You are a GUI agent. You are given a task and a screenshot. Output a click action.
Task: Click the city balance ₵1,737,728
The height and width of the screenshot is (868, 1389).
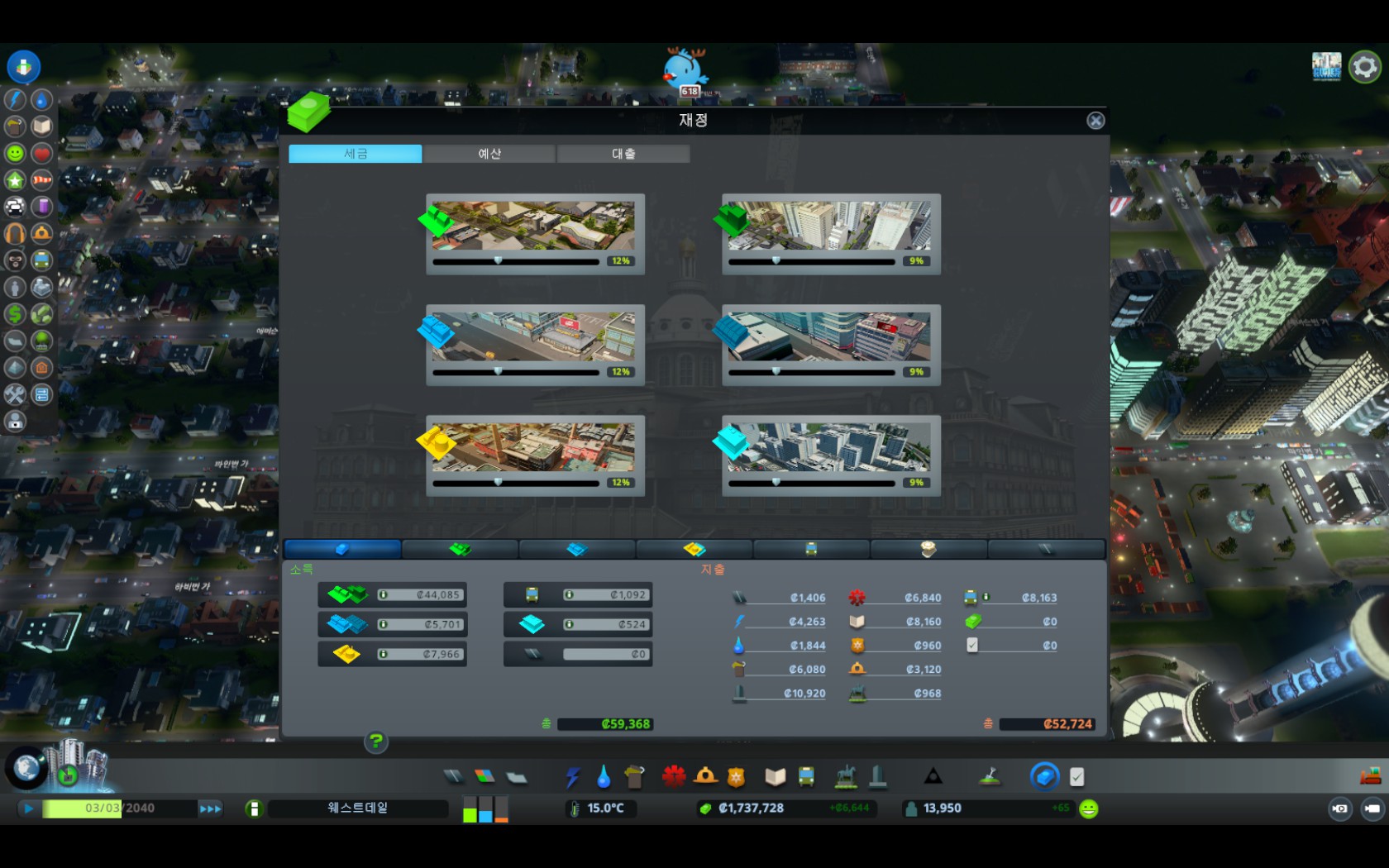tap(752, 808)
